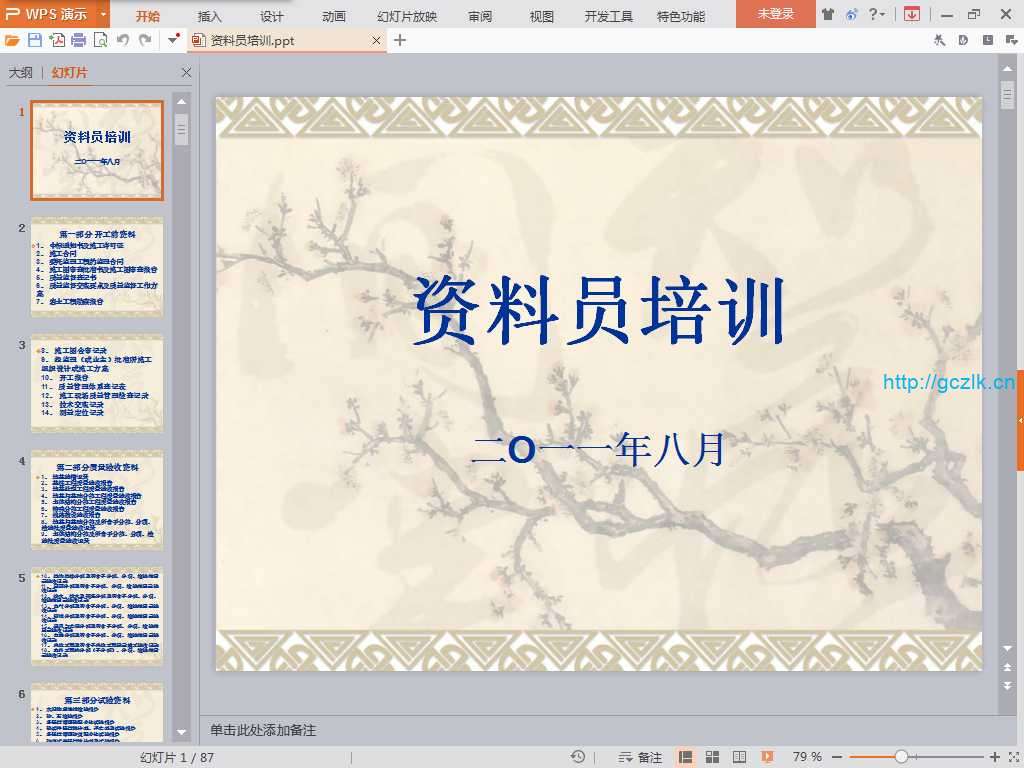Open Print Preview from quick toolbar
Screen dimensions: 1024x768
tap(100, 40)
